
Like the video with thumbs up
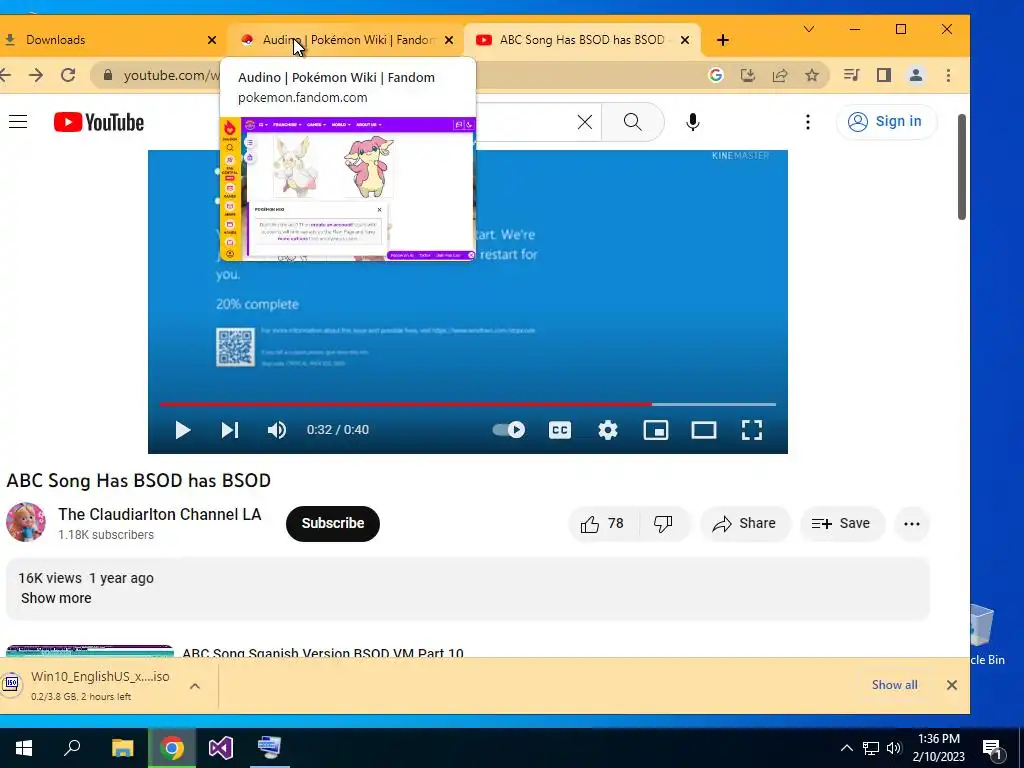[x=602, y=524]
